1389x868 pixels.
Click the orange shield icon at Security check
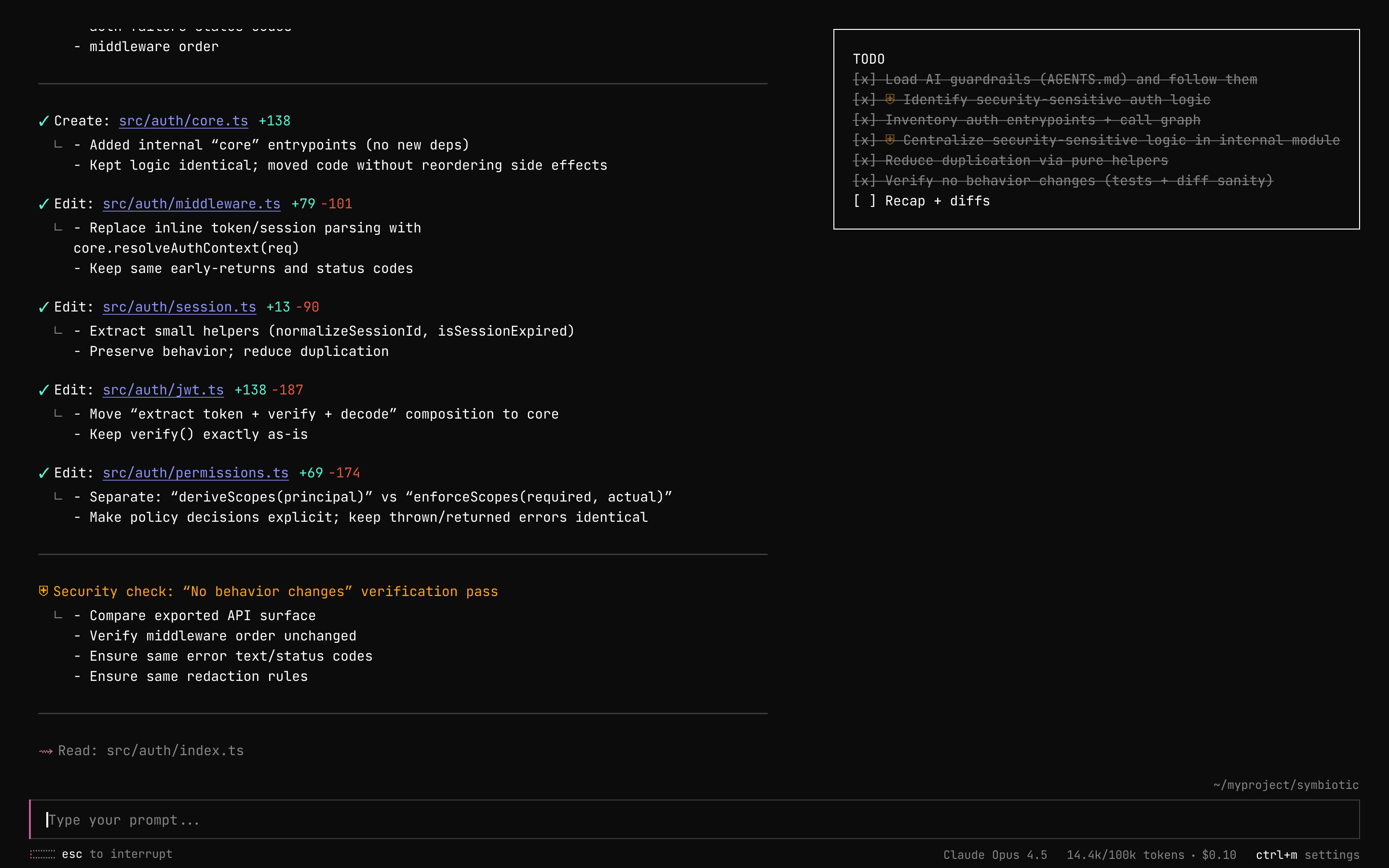(43, 591)
